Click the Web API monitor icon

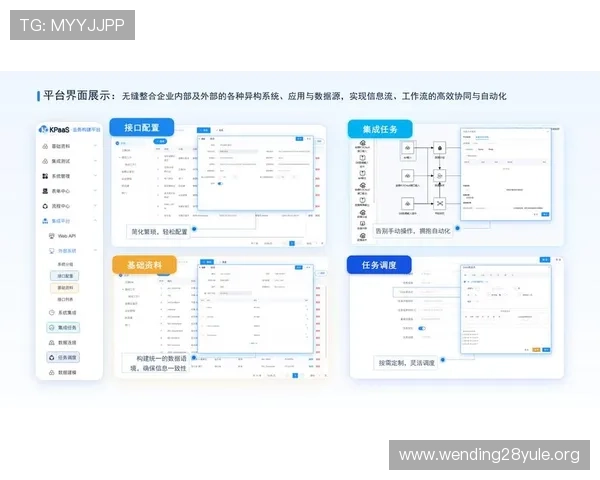pos(52,236)
